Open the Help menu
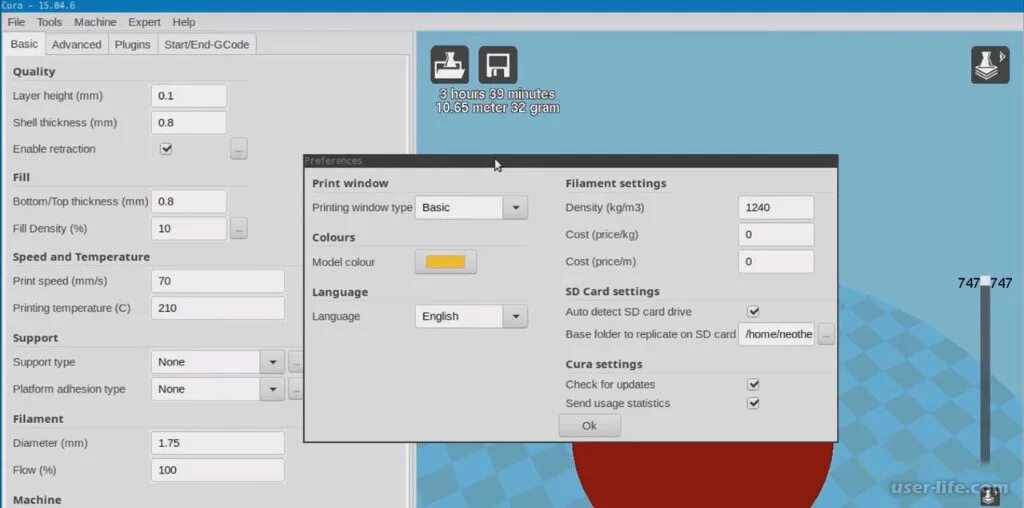Screen dimensions: 1024x508 [184, 22]
